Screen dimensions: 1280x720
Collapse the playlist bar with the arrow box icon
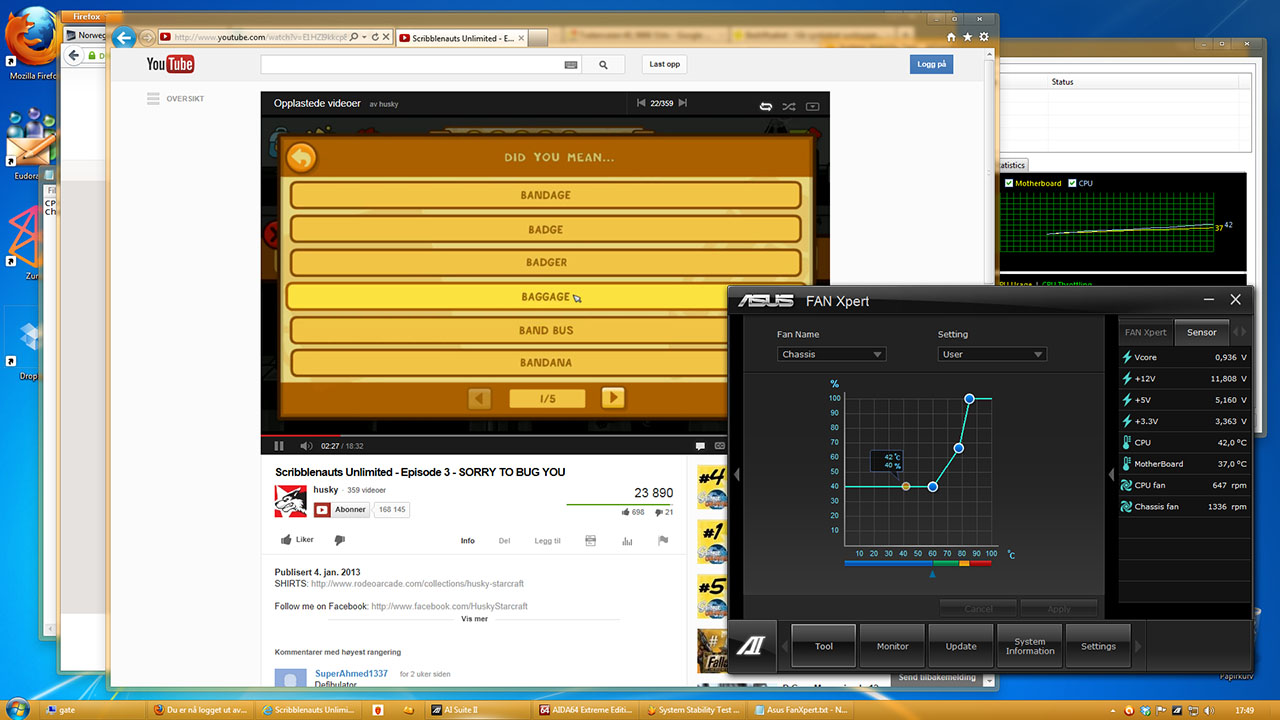click(812, 106)
